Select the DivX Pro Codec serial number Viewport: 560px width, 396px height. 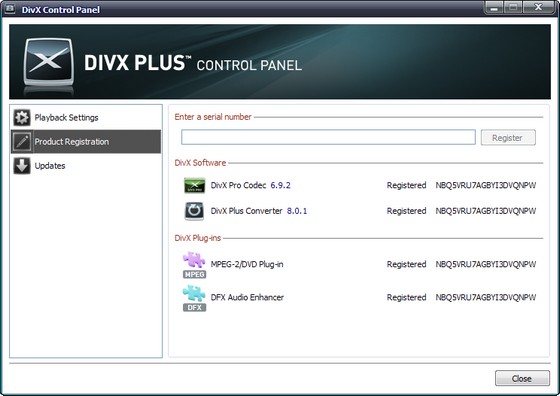click(x=486, y=185)
